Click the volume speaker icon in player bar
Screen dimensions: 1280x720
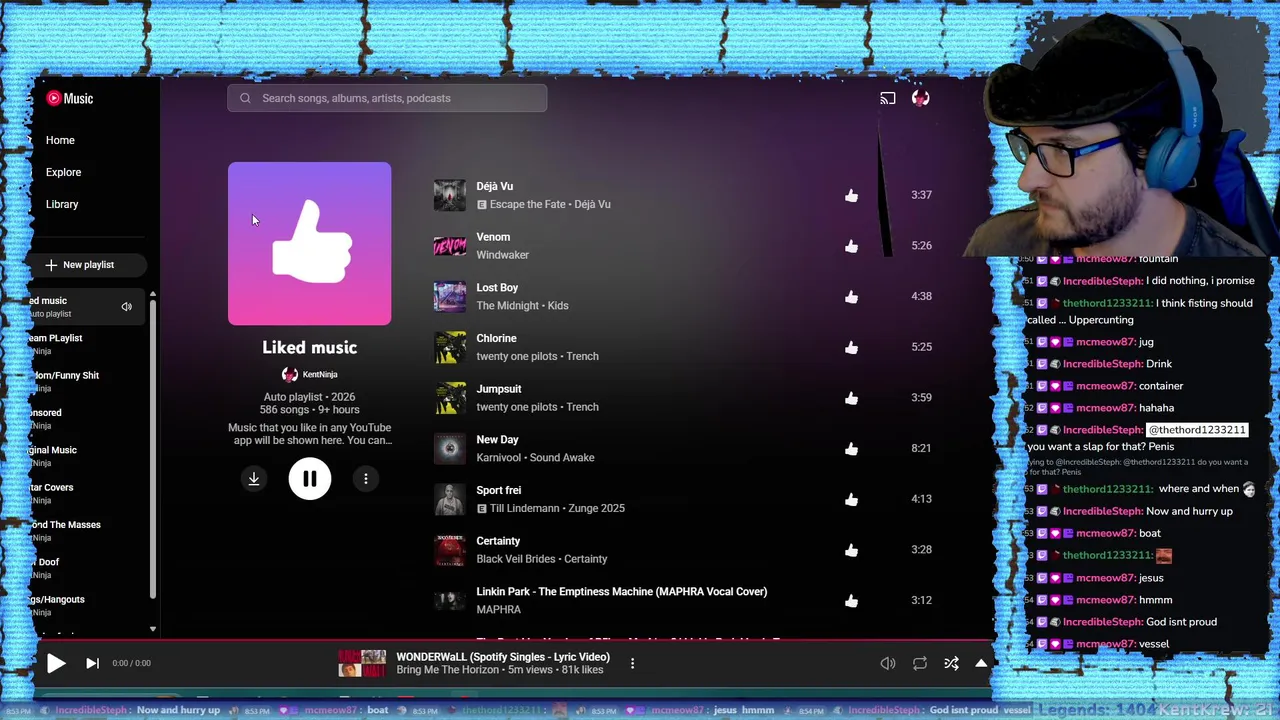click(888, 663)
